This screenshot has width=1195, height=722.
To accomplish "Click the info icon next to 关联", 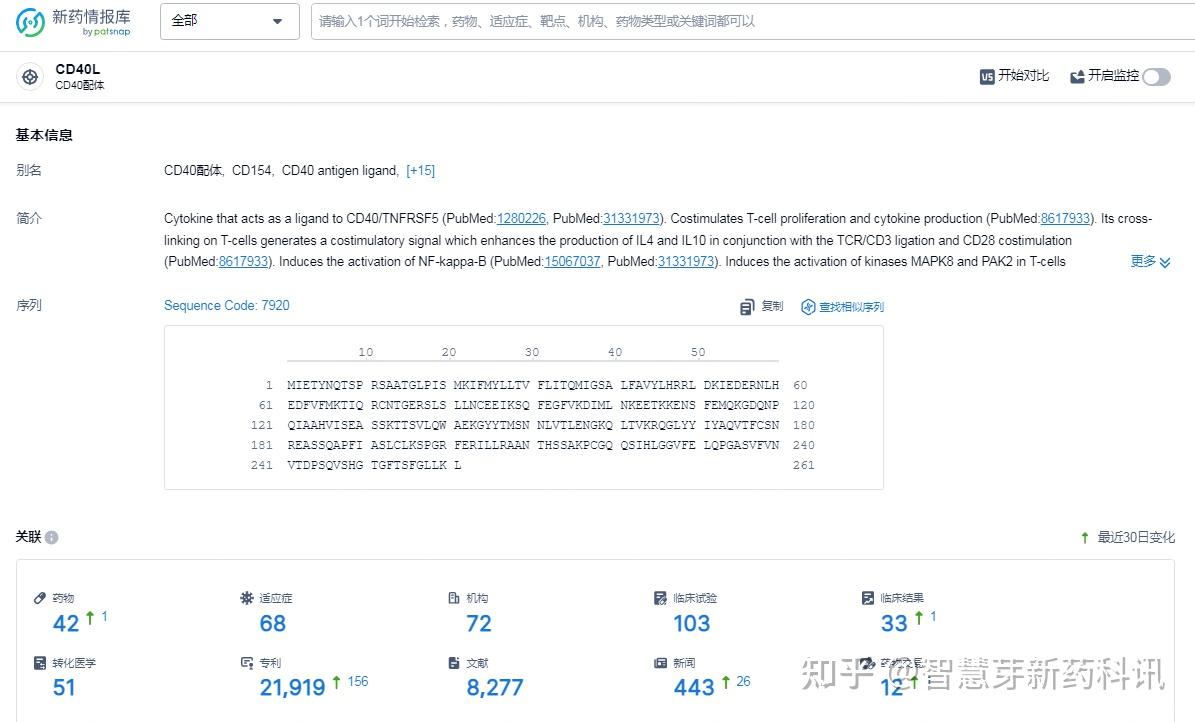I will [50, 537].
